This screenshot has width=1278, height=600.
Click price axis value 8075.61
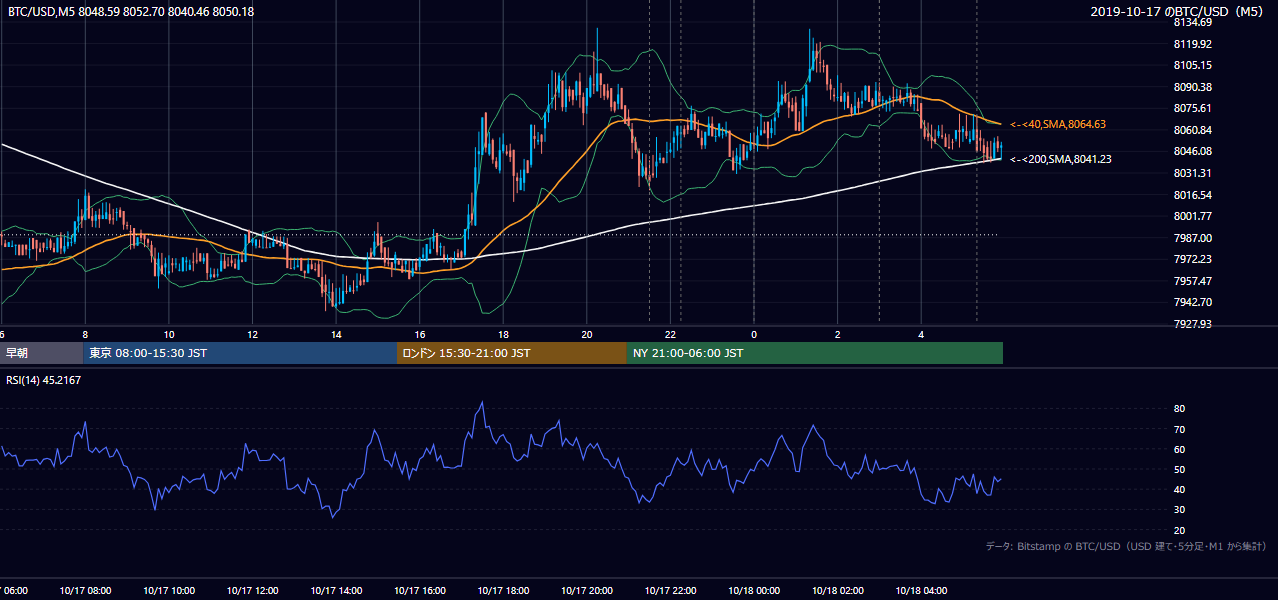[1192, 108]
